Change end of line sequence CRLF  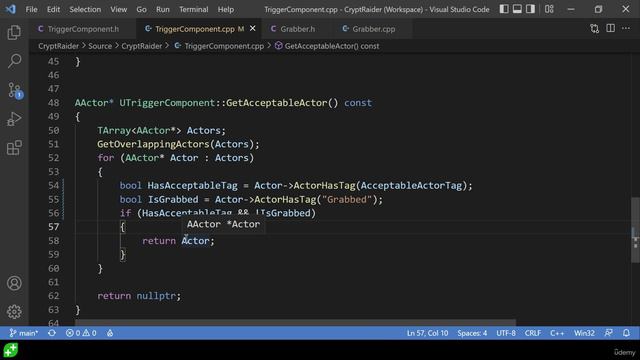click(x=533, y=333)
